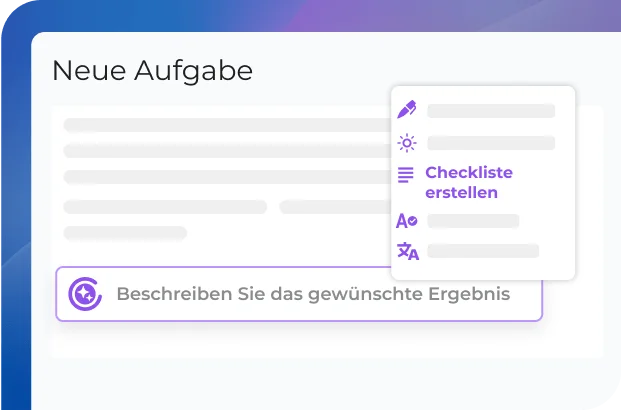
Task: Pick the menu entry beside spell-check icon
Action: point(473,221)
